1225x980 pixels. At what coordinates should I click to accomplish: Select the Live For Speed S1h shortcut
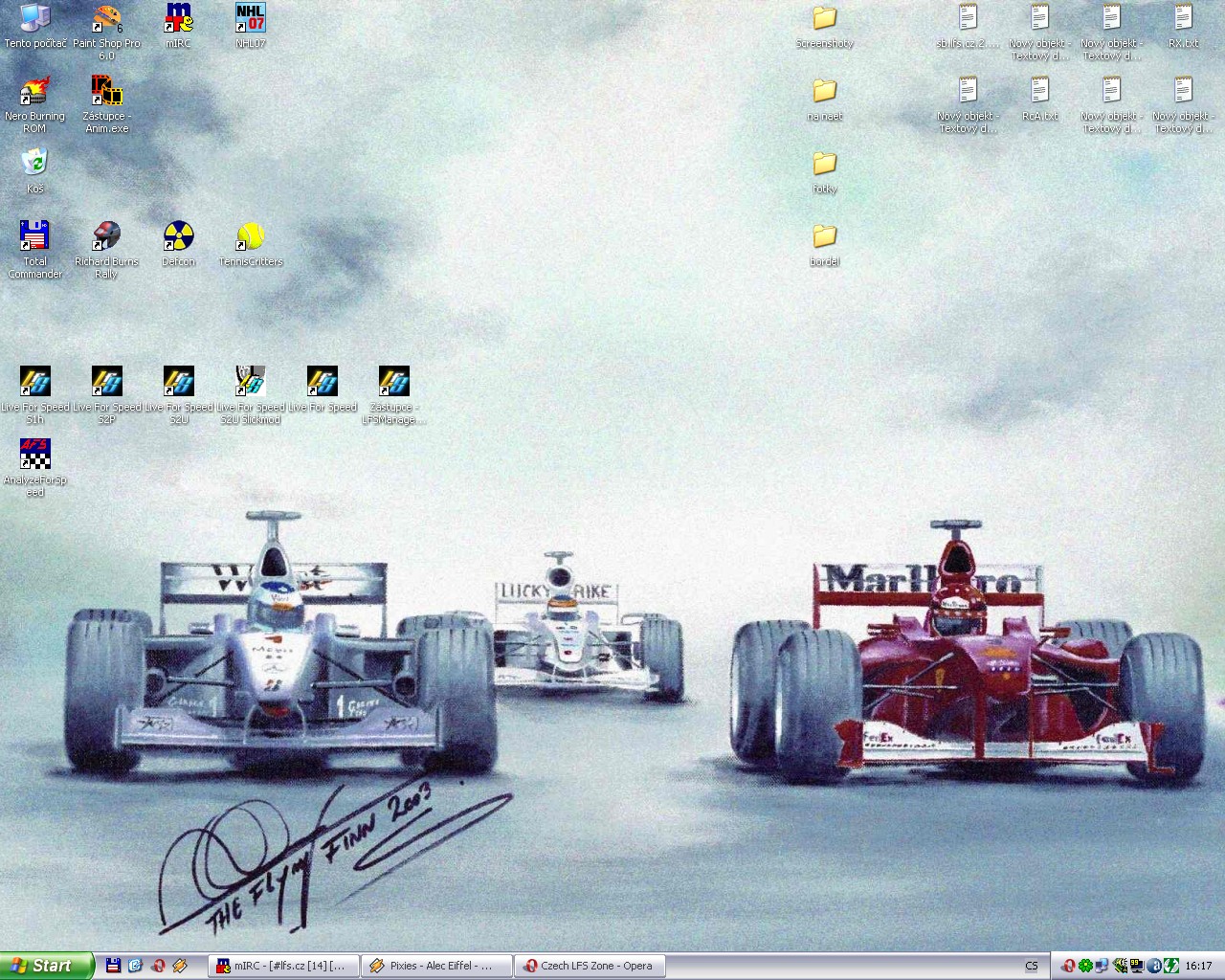tap(35, 395)
